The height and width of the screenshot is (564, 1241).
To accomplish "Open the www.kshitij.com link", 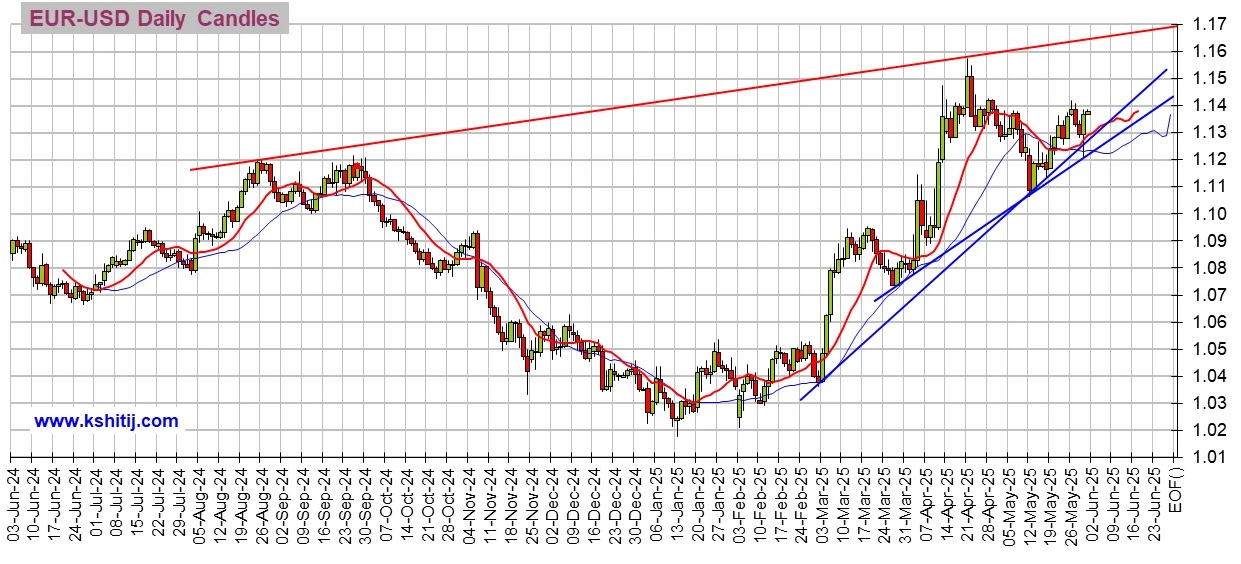I will click(106, 421).
